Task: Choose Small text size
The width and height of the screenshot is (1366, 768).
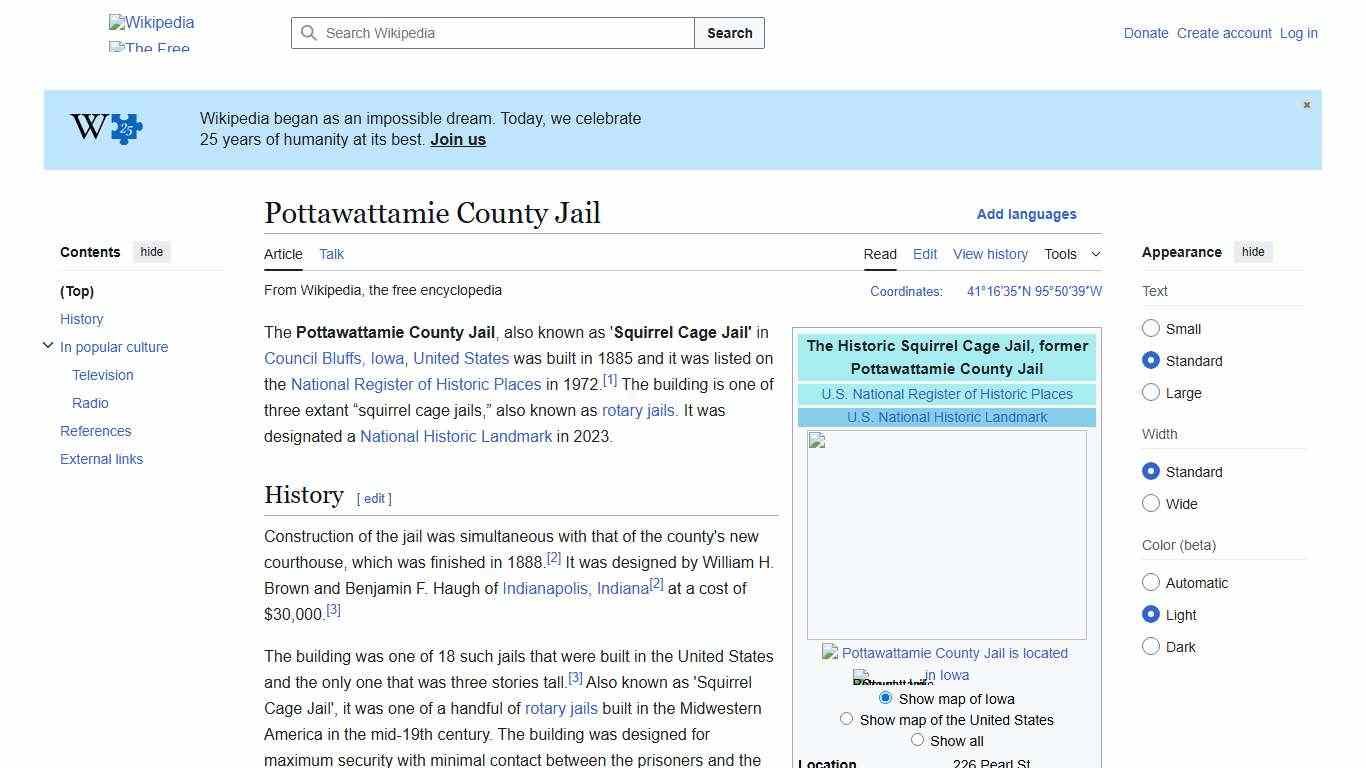Action: [1151, 328]
